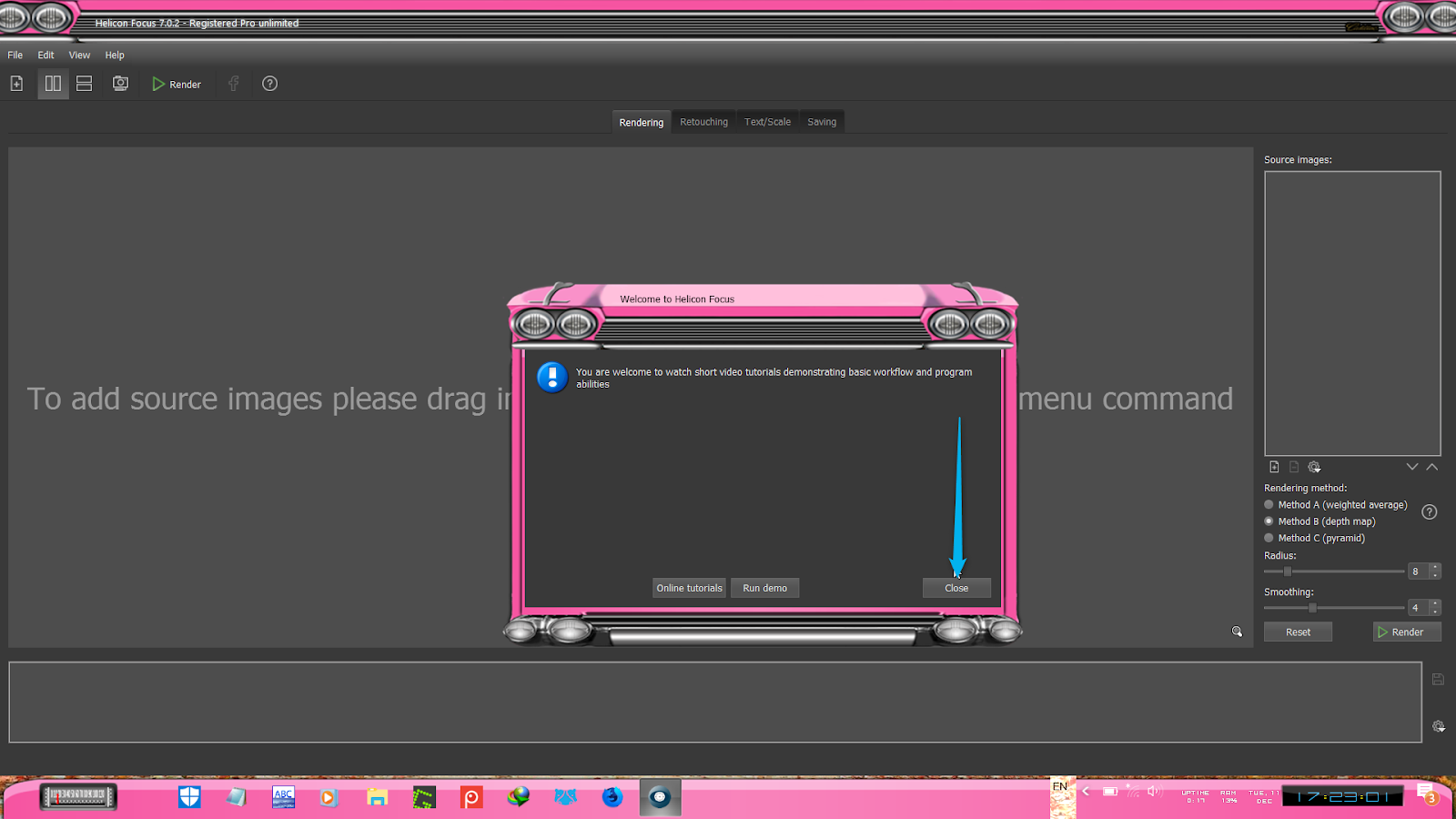Open the notification center icon
The width and height of the screenshot is (1456, 819).
tap(1426, 794)
